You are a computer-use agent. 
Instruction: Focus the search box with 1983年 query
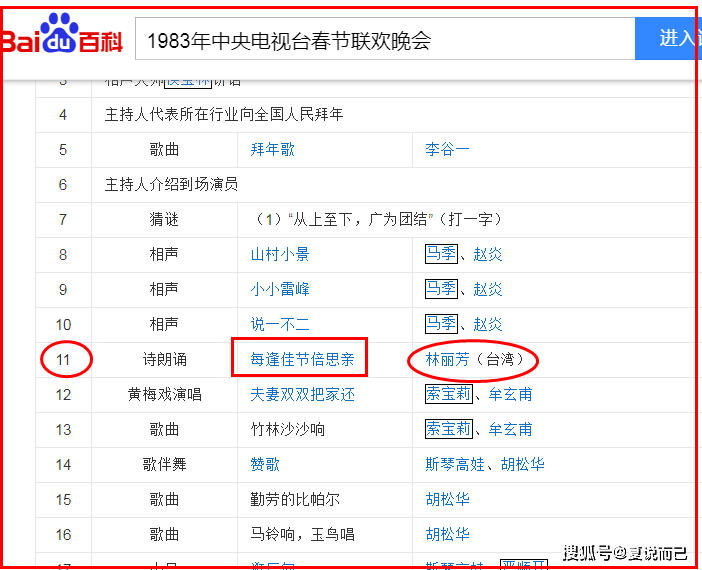point(385,39)
